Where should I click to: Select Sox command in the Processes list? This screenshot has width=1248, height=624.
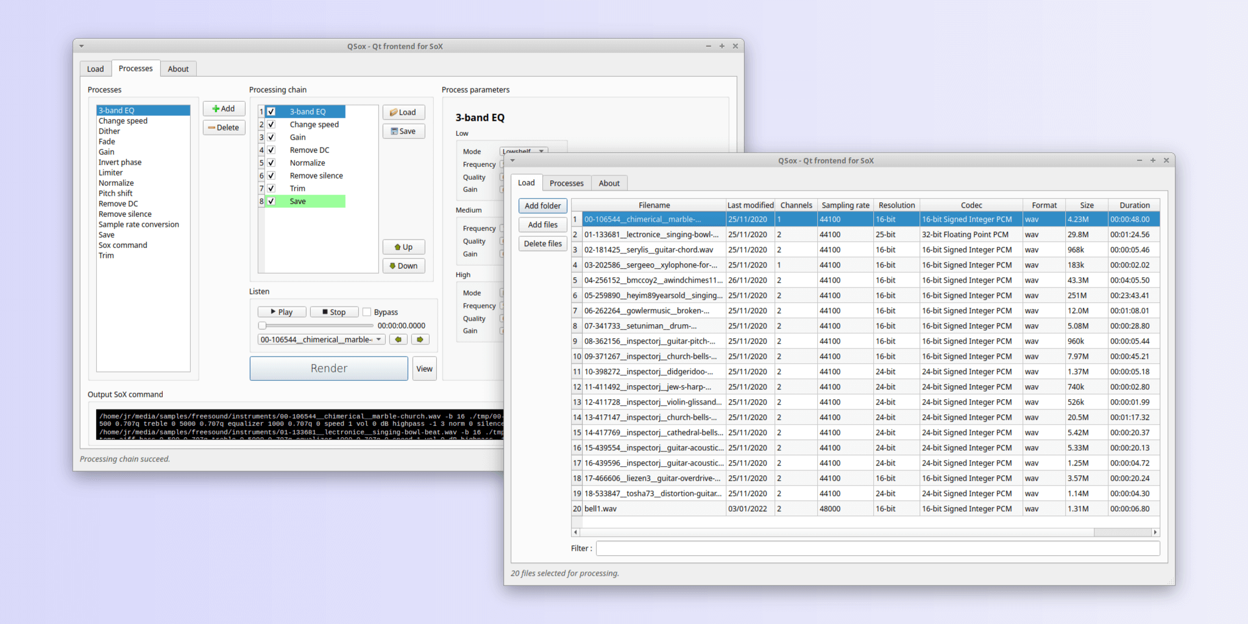pyautogui.click(x=143, y=245)
